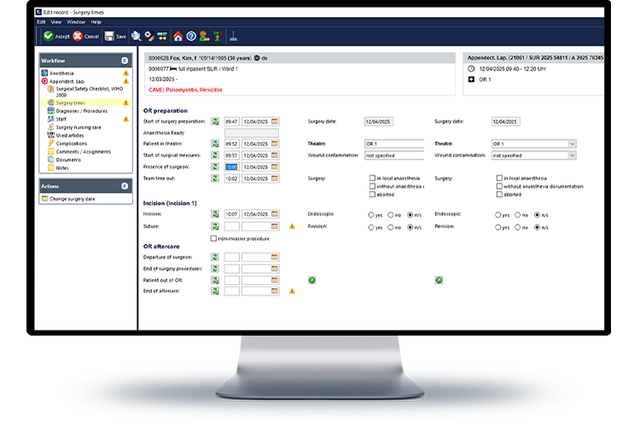
Task: Open the blue Help question mark icon
Action: (x=190, y=36)
